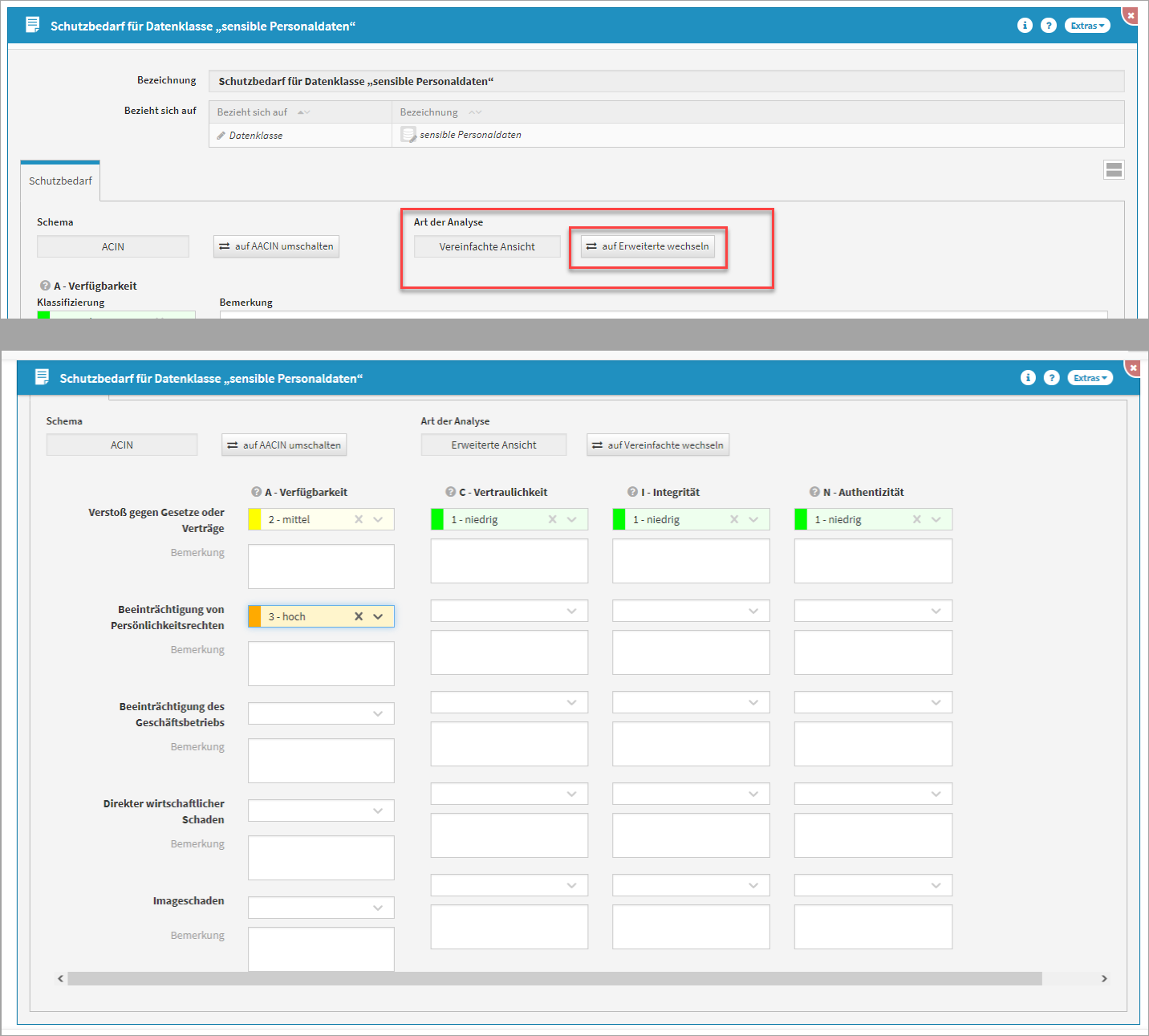This screenshot has height=1036, width=1149.
Task: Switch analysis to Erweiterte view
Action: (x=648, y=246)
